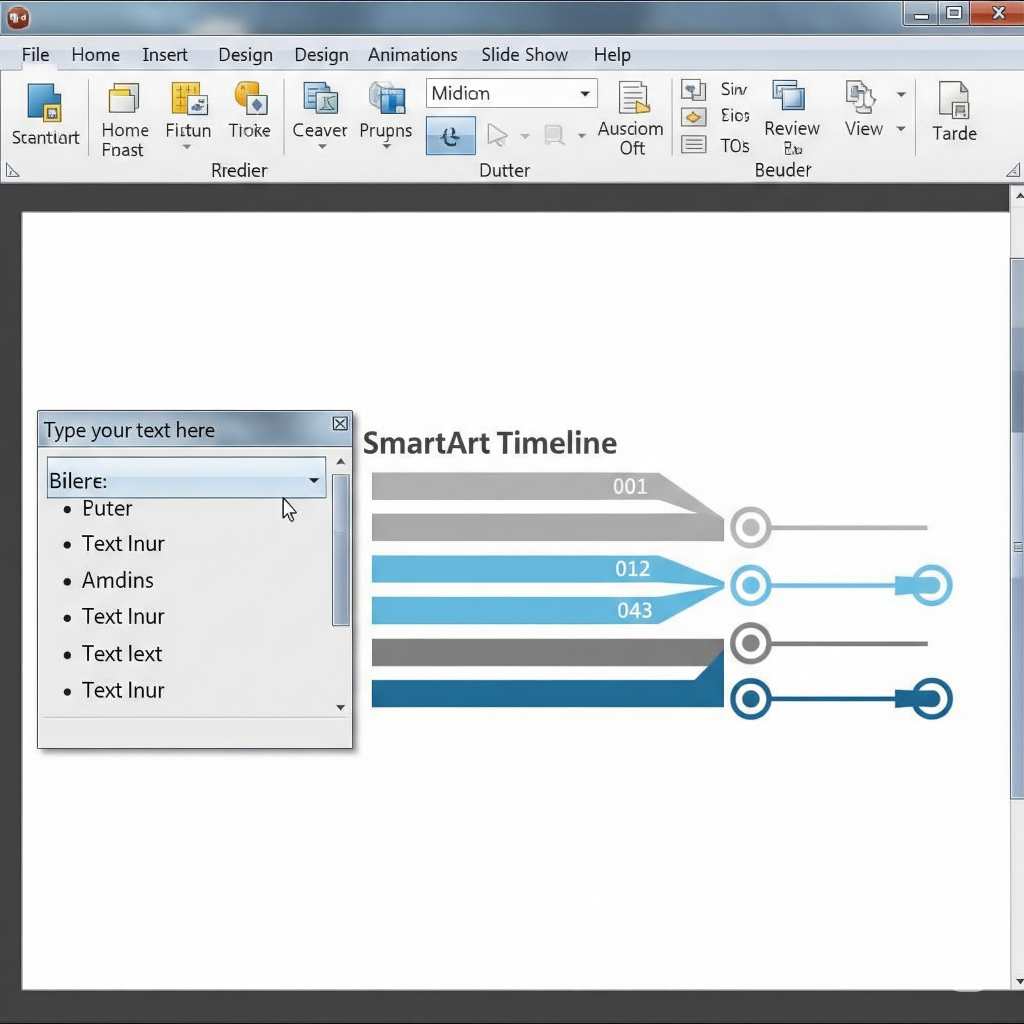Close the Type your text here pane
Image resolution: width=1024 pixels, height=1024 pixels.
[x=340, y=424]
